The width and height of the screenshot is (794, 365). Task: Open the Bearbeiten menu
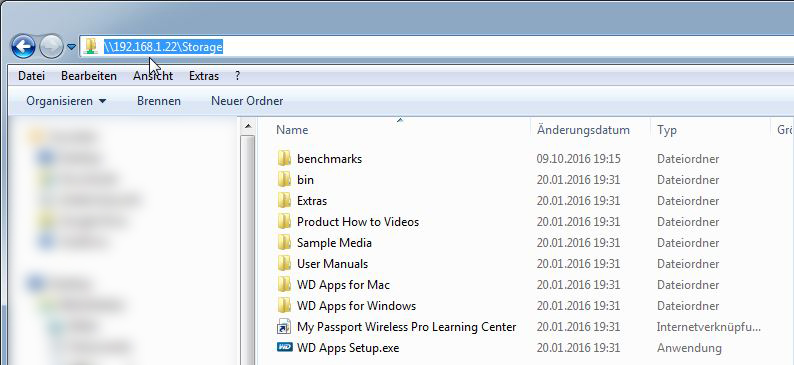[x=89, y=76]
